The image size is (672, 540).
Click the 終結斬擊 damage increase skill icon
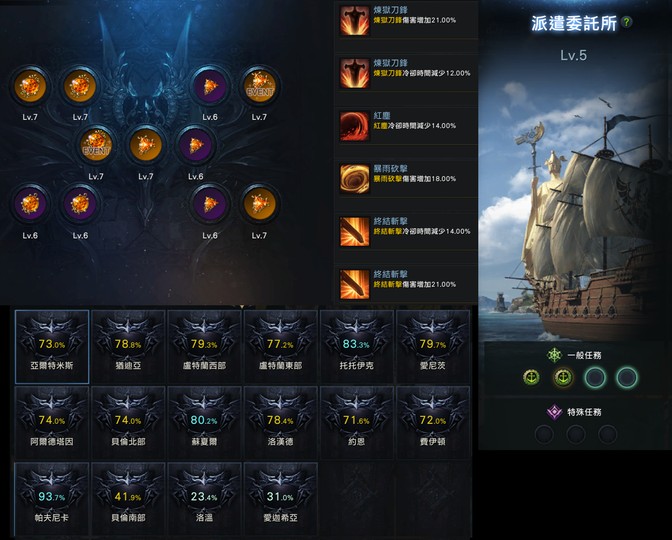click(x=354, y=284)
